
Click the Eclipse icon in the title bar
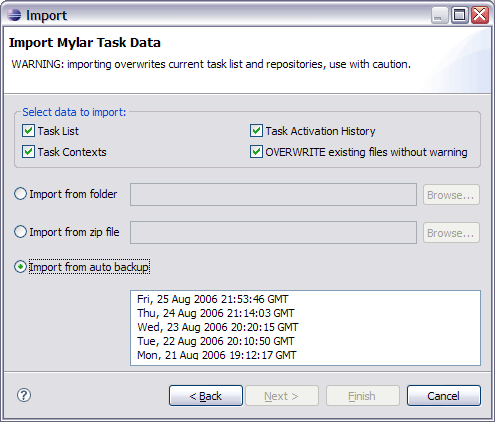pyautogui.click(x=14, y=15)
